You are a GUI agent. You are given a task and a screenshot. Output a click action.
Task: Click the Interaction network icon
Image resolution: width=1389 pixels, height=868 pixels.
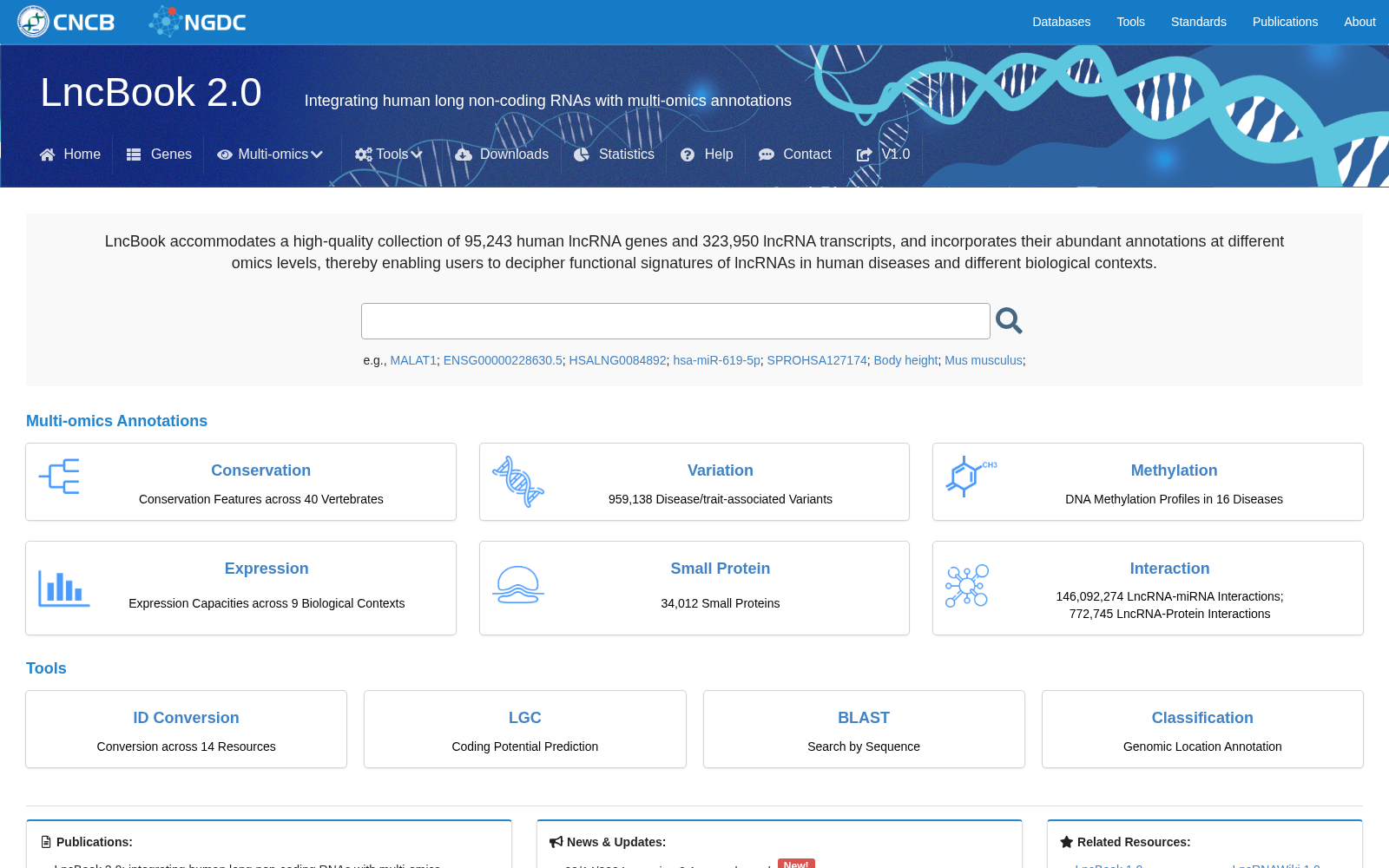coord(967,586)
